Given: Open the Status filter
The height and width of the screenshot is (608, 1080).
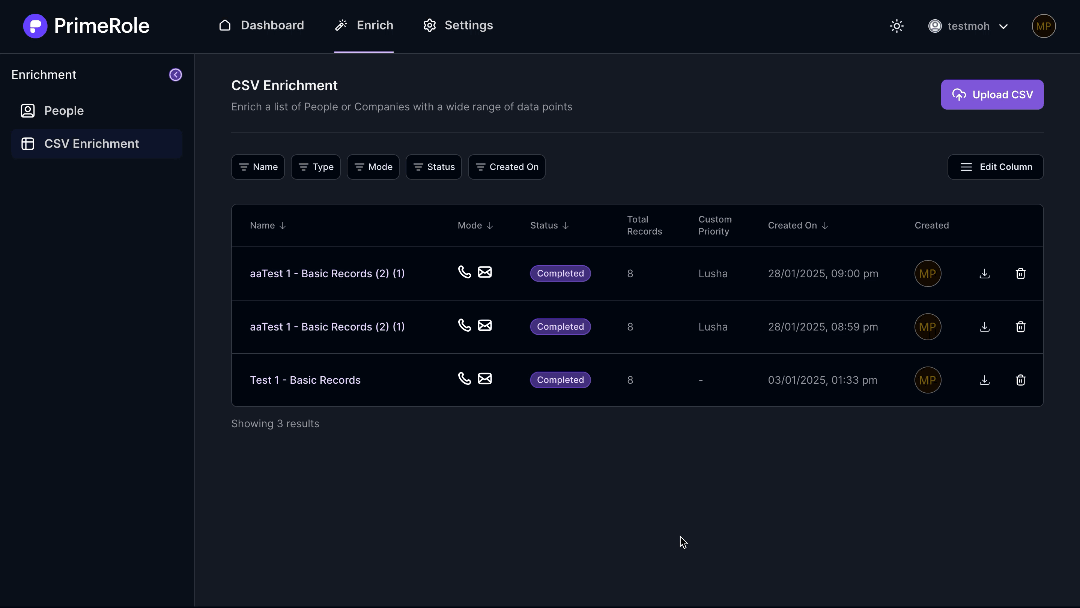Looking at the screenshot, I should click(434, 167).
